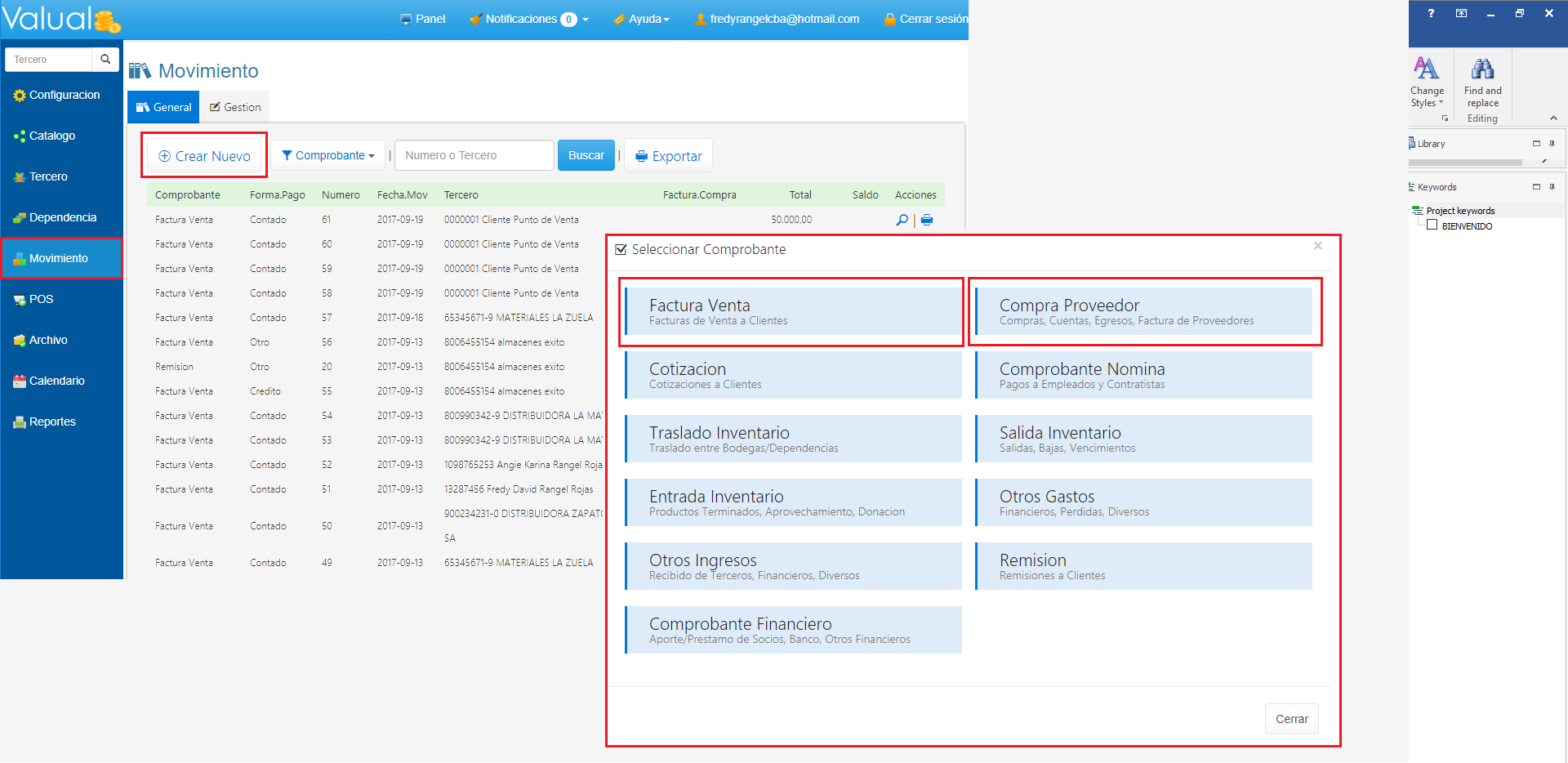1568x763 pixels.
Task: Expand the Comprobante filter dropdown
Action: coord(328,155)
